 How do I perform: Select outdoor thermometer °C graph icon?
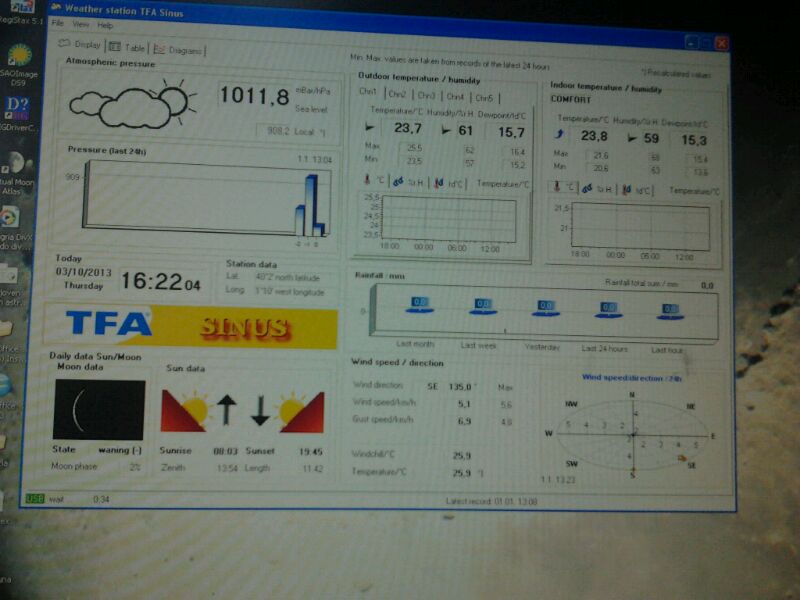coord(370,181)
